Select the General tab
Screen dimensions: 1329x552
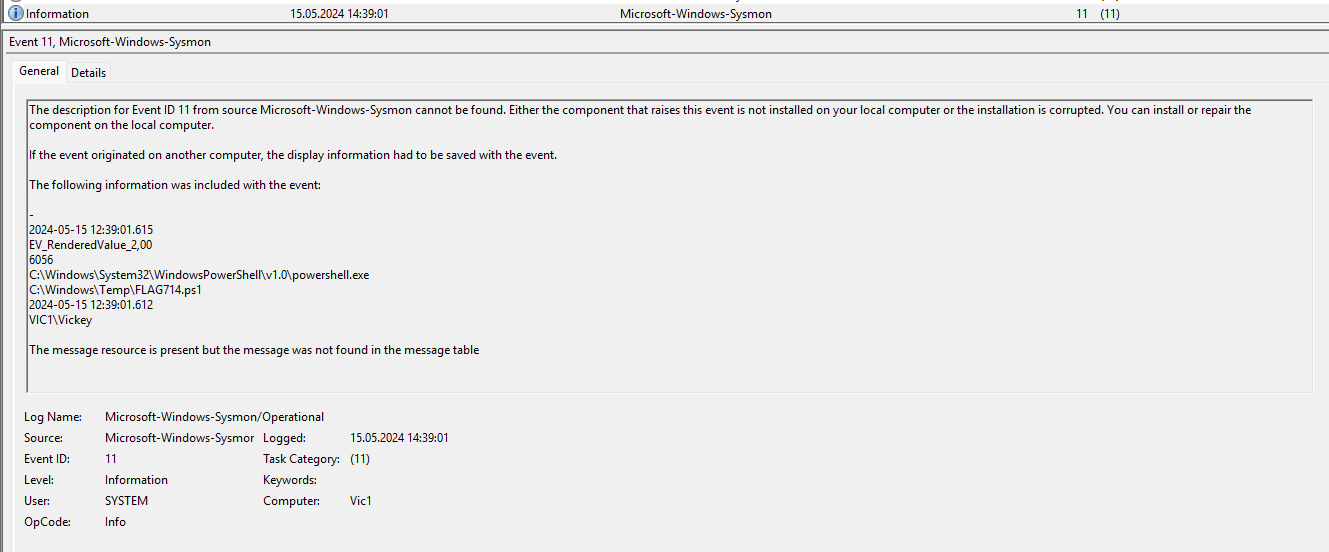point(39,71)
